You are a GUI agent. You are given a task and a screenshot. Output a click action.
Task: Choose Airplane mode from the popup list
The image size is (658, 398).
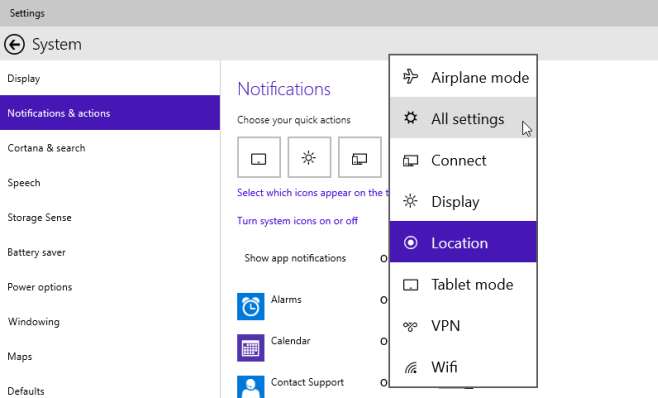[x=463, y=77]
